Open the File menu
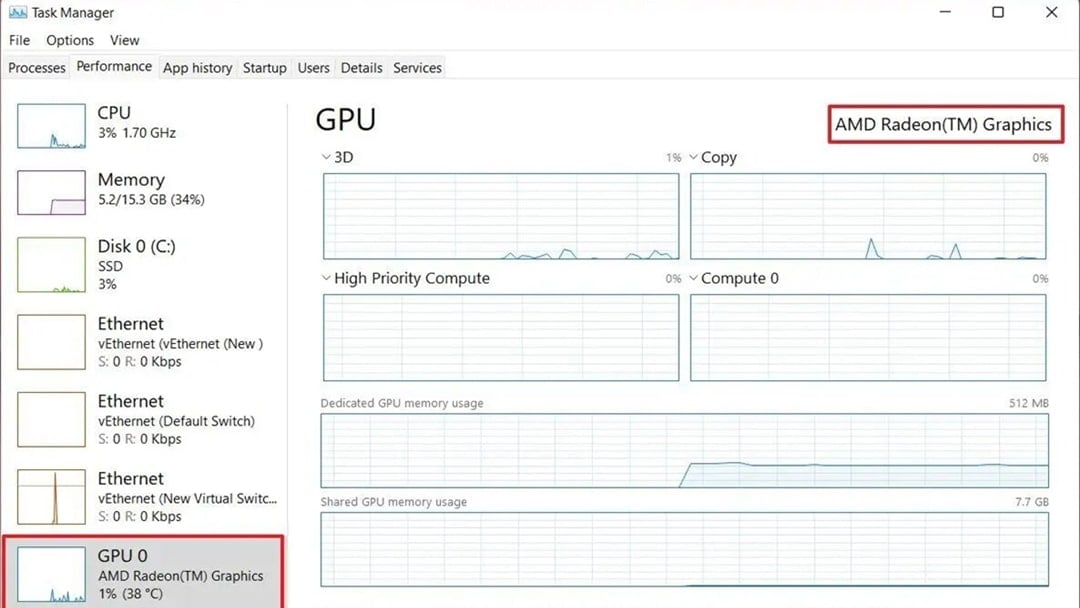Image resolution: width=1080 pixels, height=608 pixels. click(19, 40)
